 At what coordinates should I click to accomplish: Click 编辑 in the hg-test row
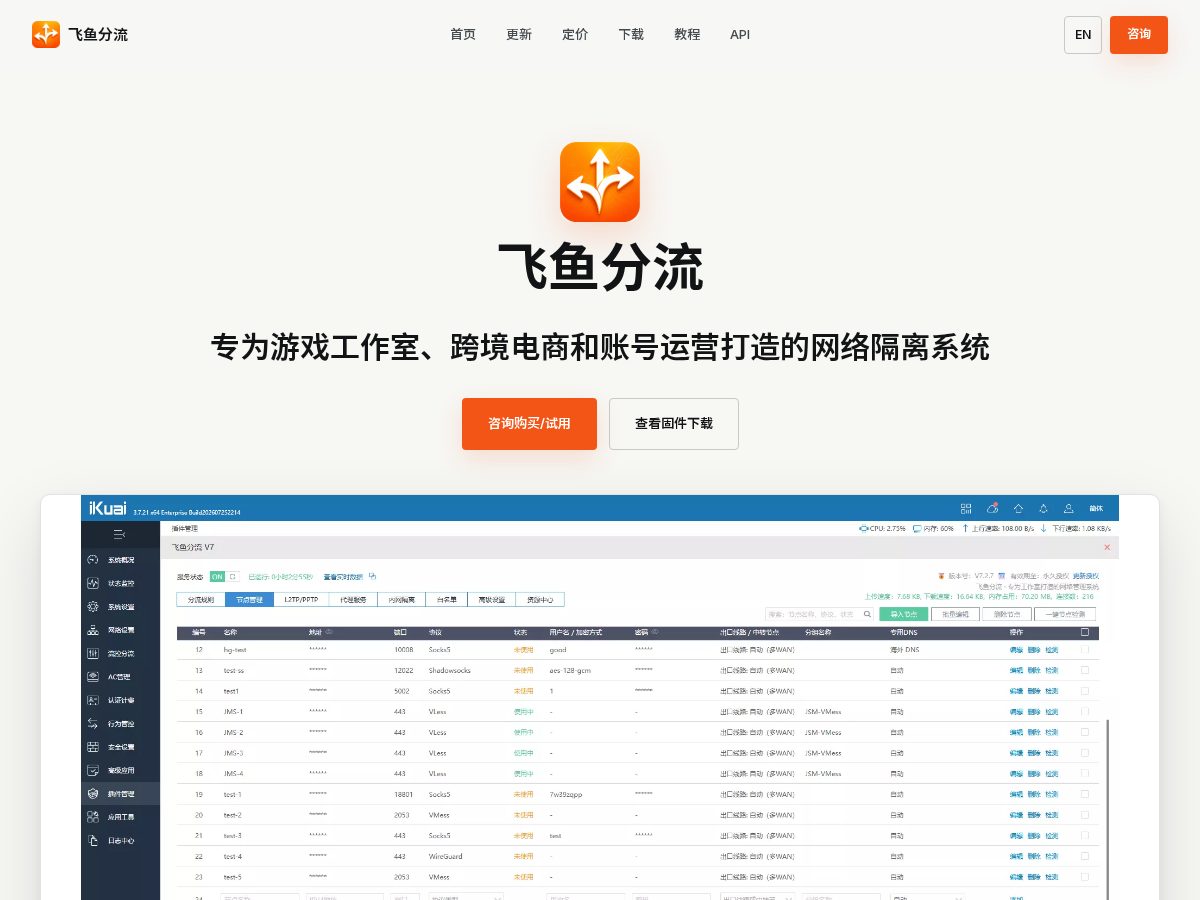click(x=1016, y=650)
